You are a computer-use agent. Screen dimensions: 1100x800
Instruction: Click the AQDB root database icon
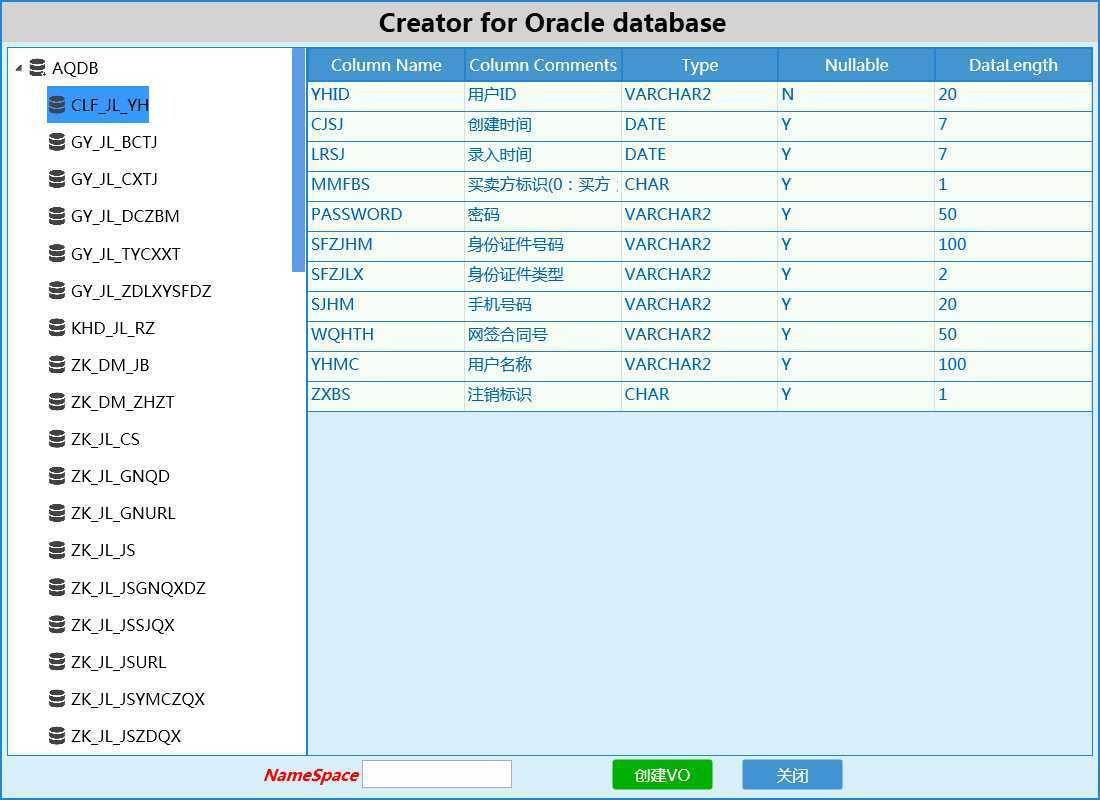click(x=38, y=68)
